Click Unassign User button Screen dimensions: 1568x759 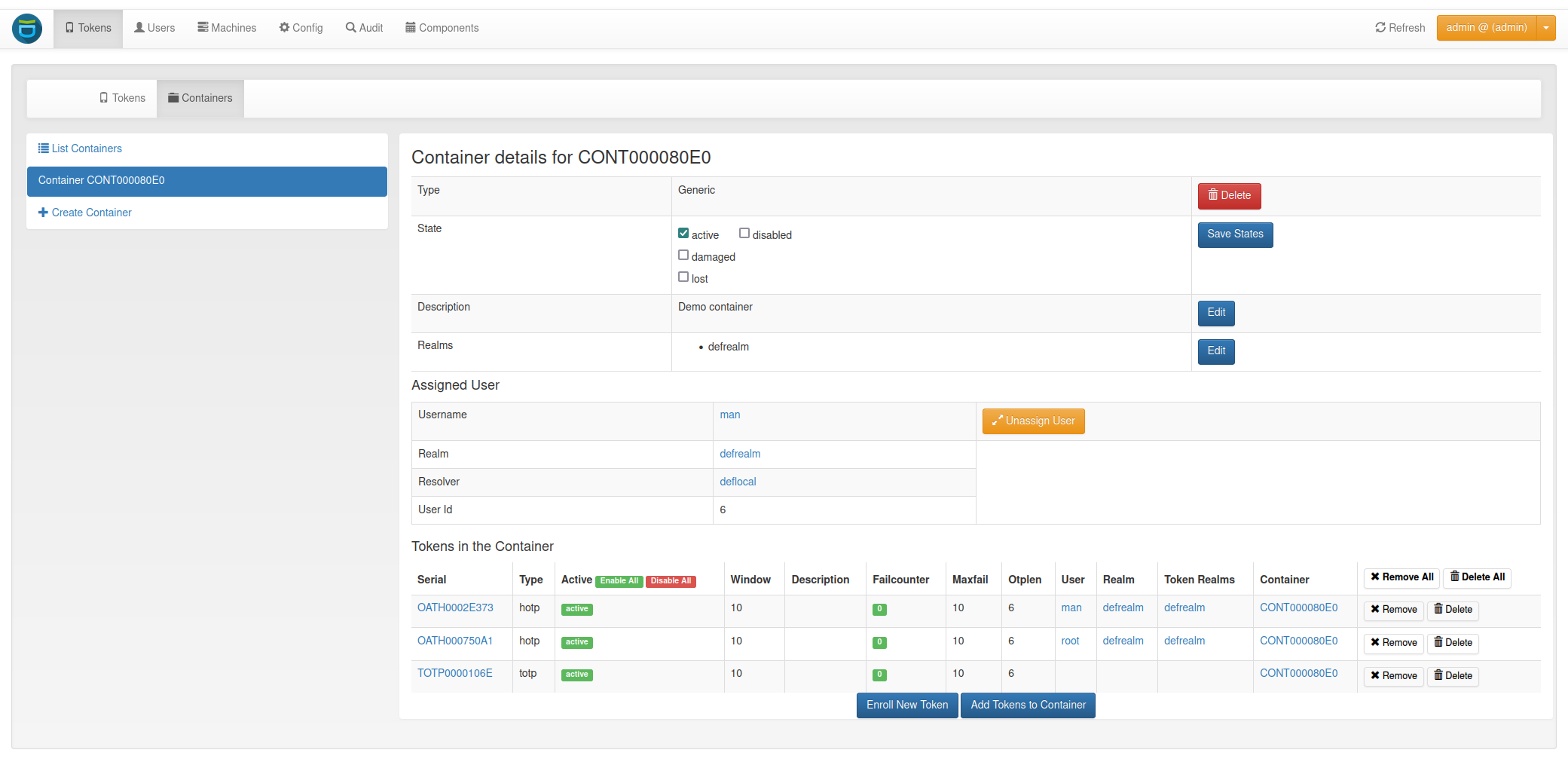pyautogui.click(x=1033, y=421)
